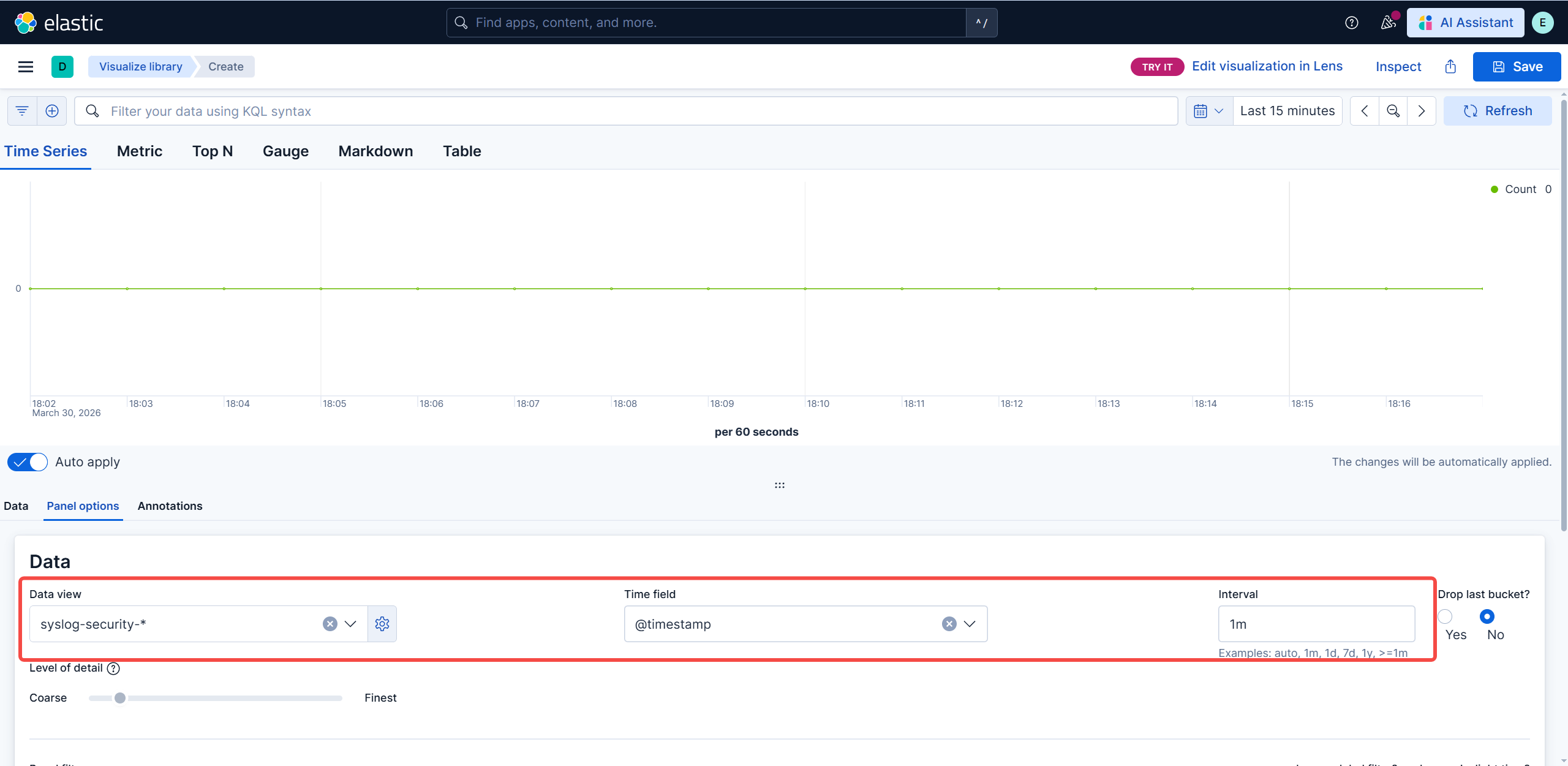Open data view settings gear icon
Viewport: 1568px width, 766px height.
(382, 624)
